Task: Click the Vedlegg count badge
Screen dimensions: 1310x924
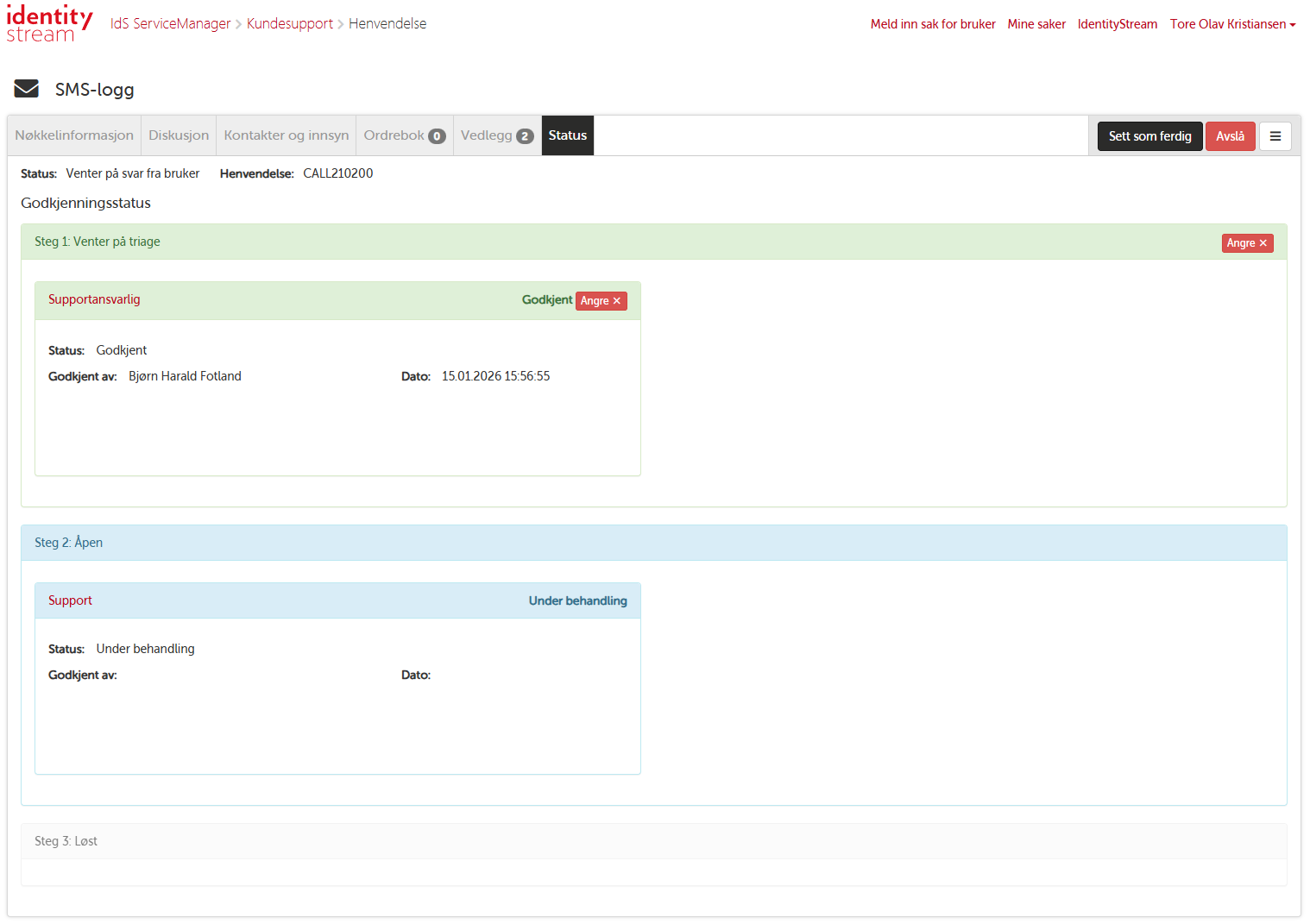Action: [525, 136]
